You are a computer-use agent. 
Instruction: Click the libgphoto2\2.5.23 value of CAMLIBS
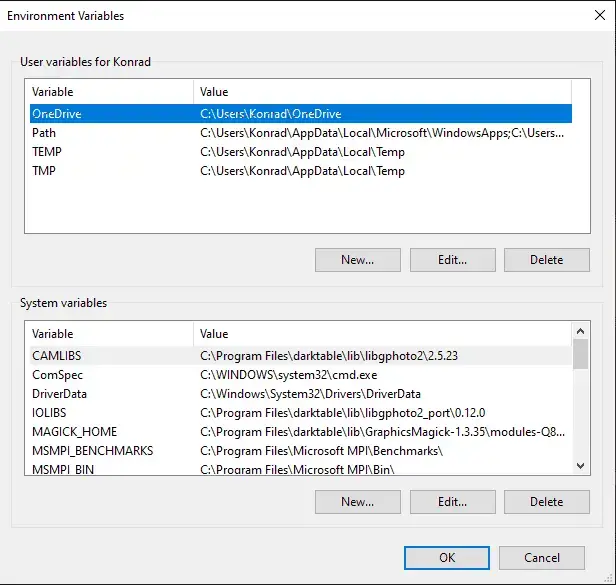point(329,356)
